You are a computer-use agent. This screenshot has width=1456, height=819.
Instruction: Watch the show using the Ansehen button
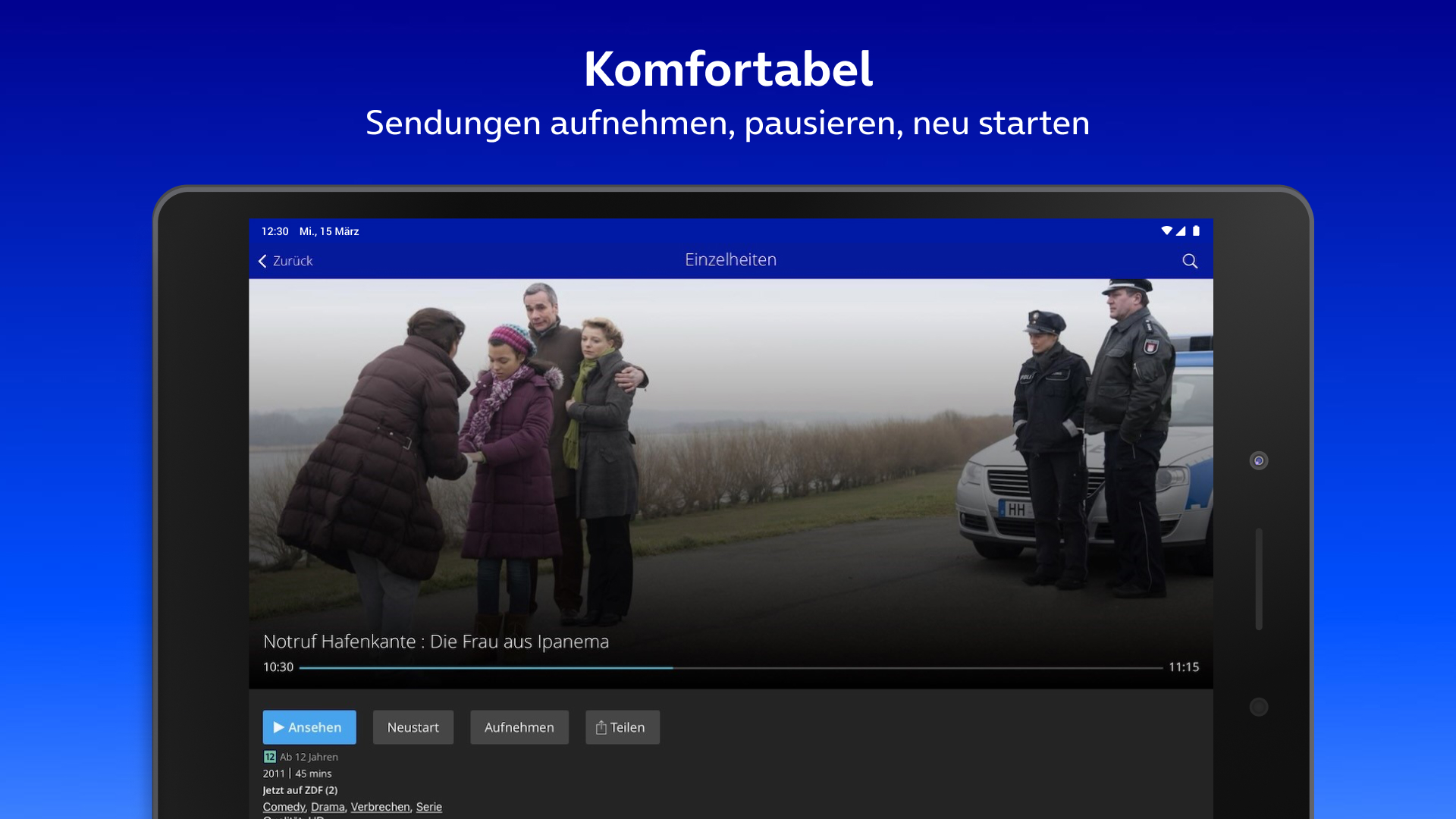coord(309,726)
